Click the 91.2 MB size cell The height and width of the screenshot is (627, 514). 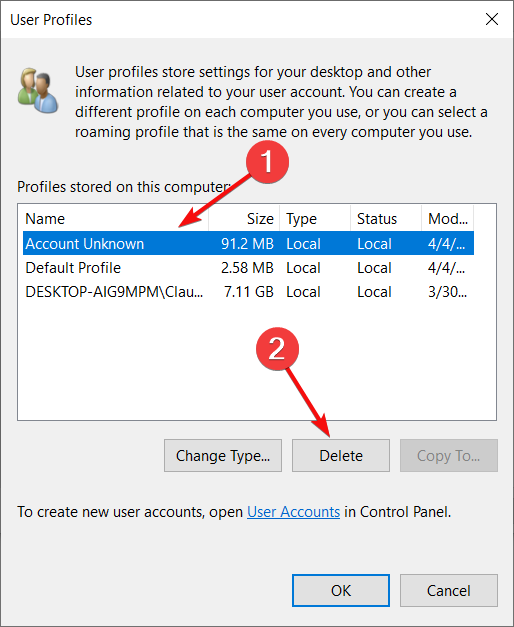(247, 244)
